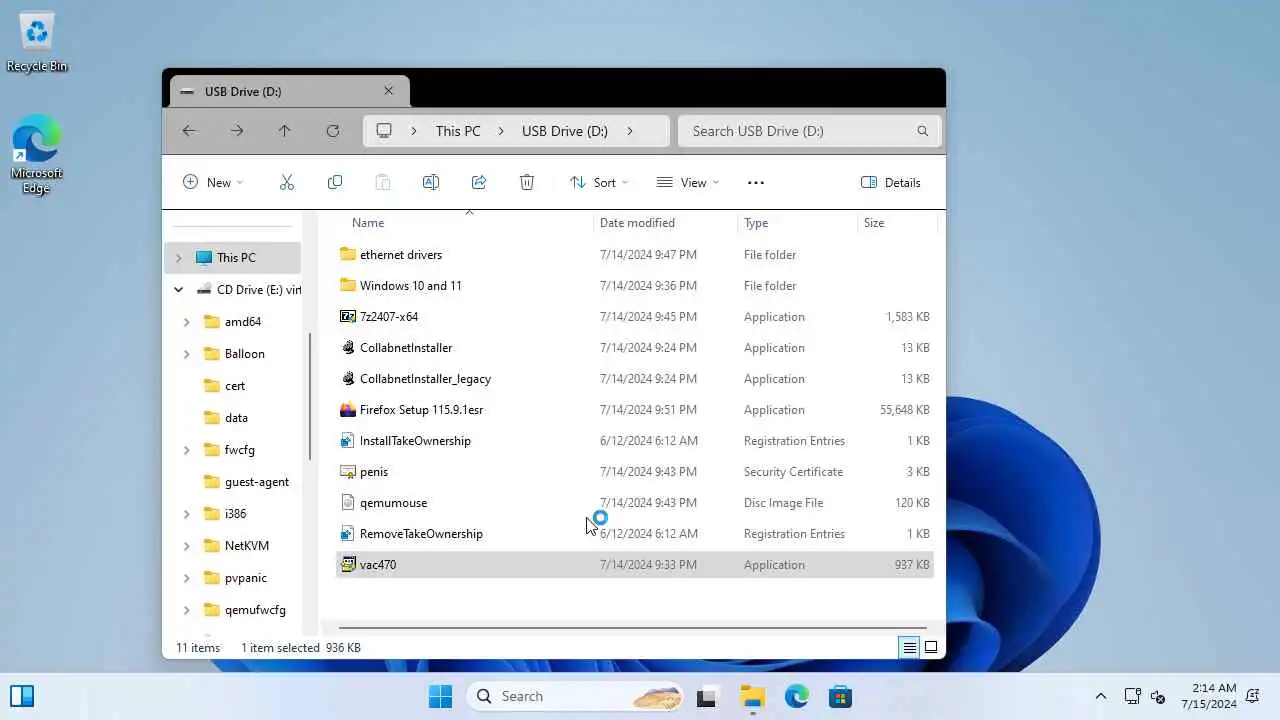Select Windows 10 and 11 folder
This screenshot has height=720, width=1280.
(x=635, y=286)
